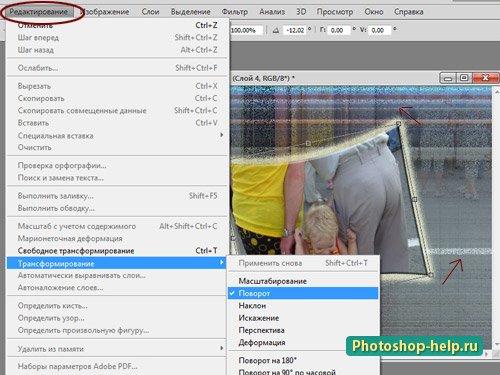Edit the horizontal skew field Г

[x=339, y=30]
